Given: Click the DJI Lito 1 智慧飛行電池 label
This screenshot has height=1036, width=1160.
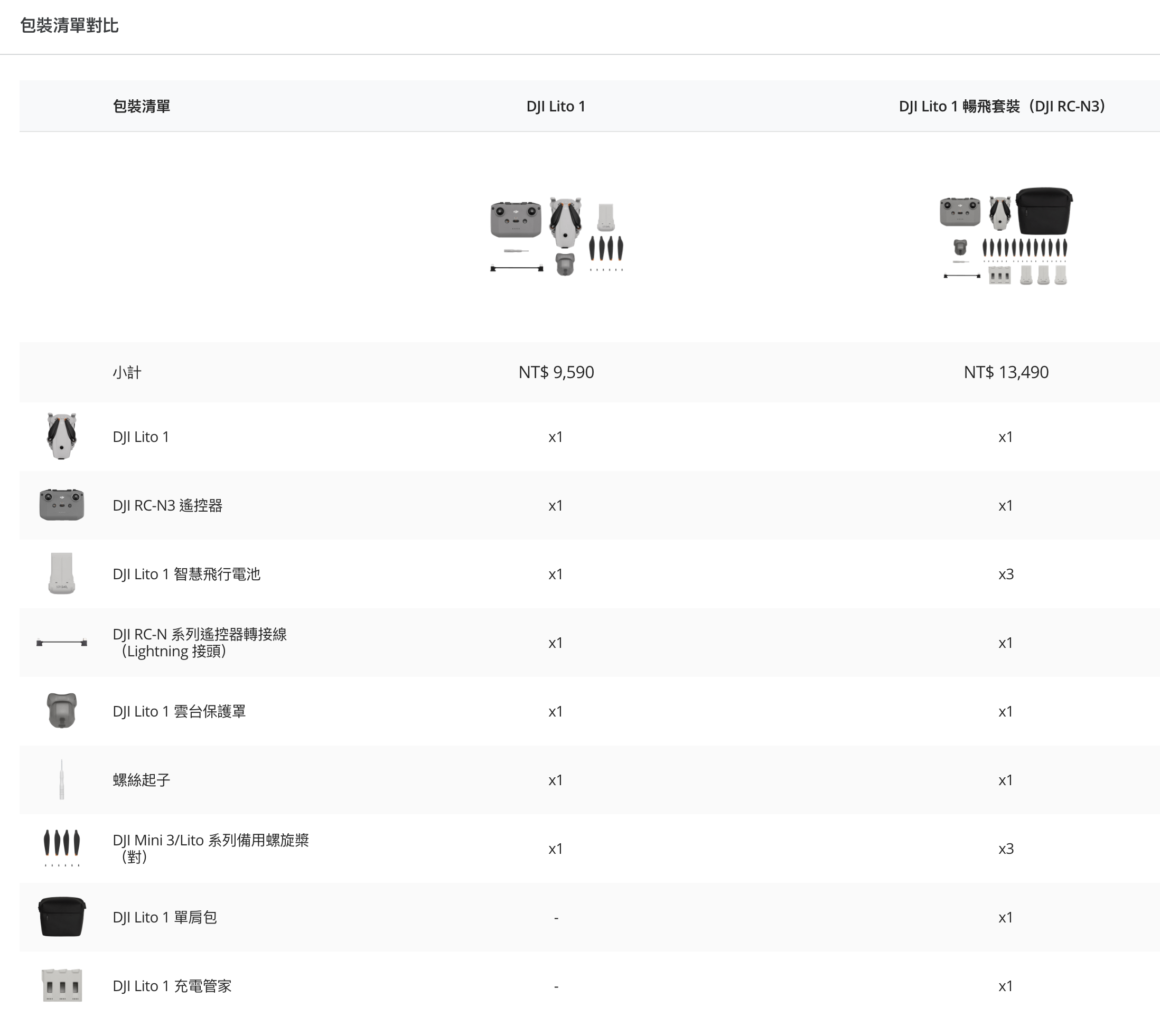Looking at the screenshot, I should point(186,574).
